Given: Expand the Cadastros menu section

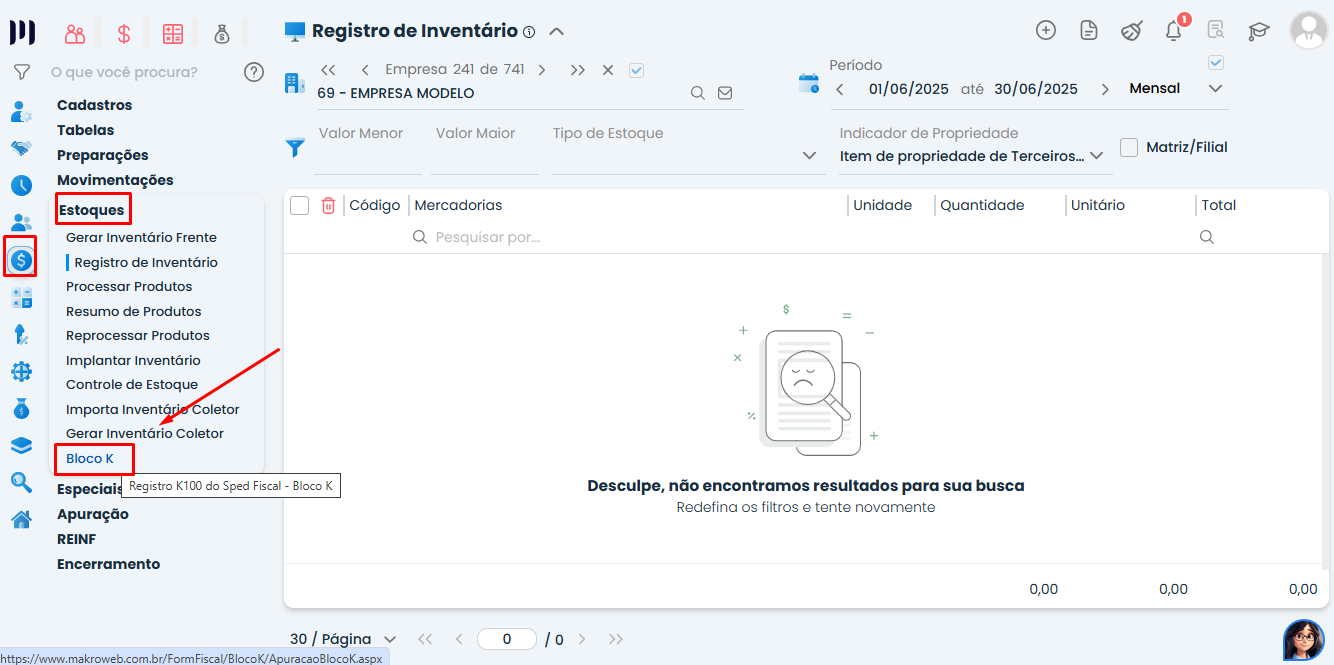Looking at the screenshot, I should 94,105.
